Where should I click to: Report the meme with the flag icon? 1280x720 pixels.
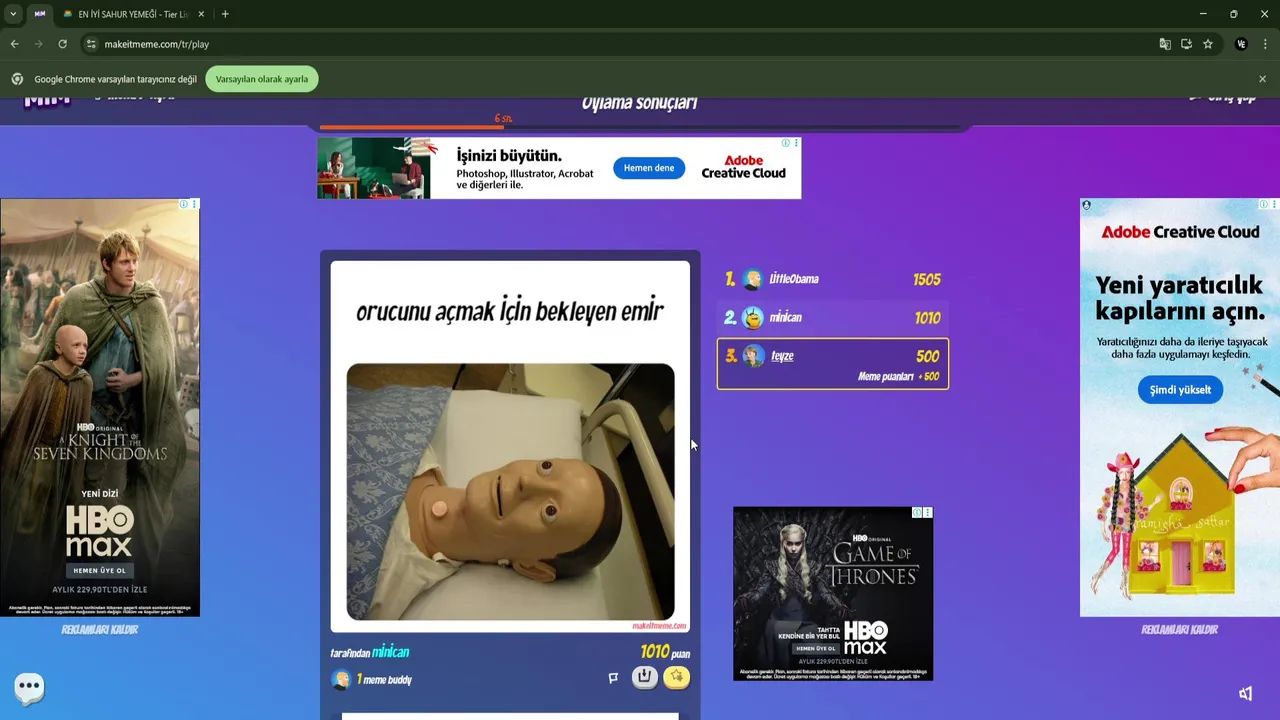(613, 678)
